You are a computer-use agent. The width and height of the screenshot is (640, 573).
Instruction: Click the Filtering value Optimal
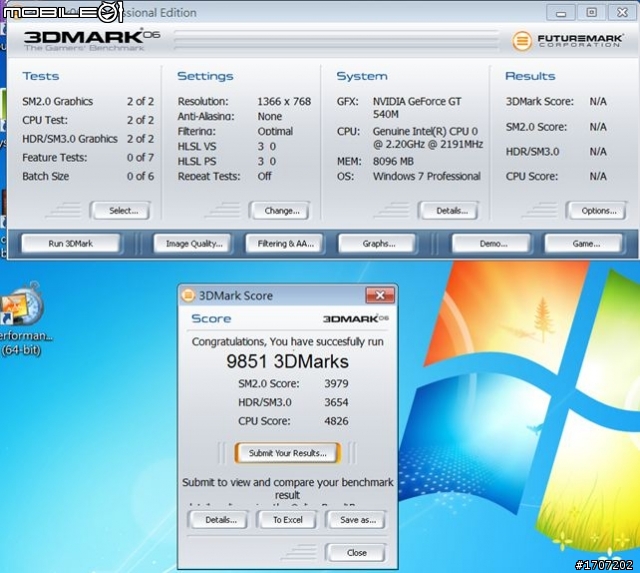pyautogui.click(x=275, y=131)
